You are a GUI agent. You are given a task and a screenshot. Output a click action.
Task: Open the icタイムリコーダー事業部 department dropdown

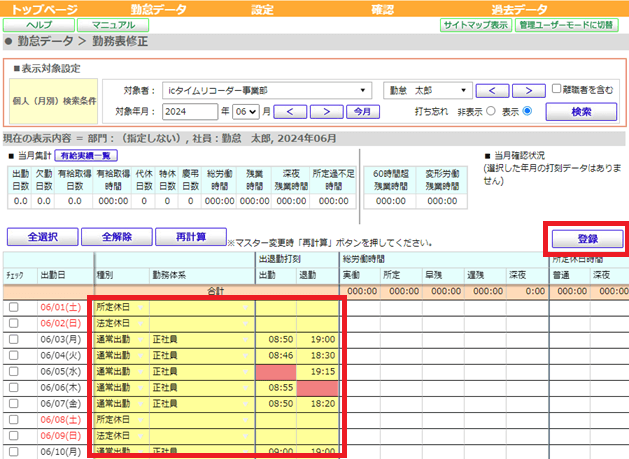click(267, 91)
